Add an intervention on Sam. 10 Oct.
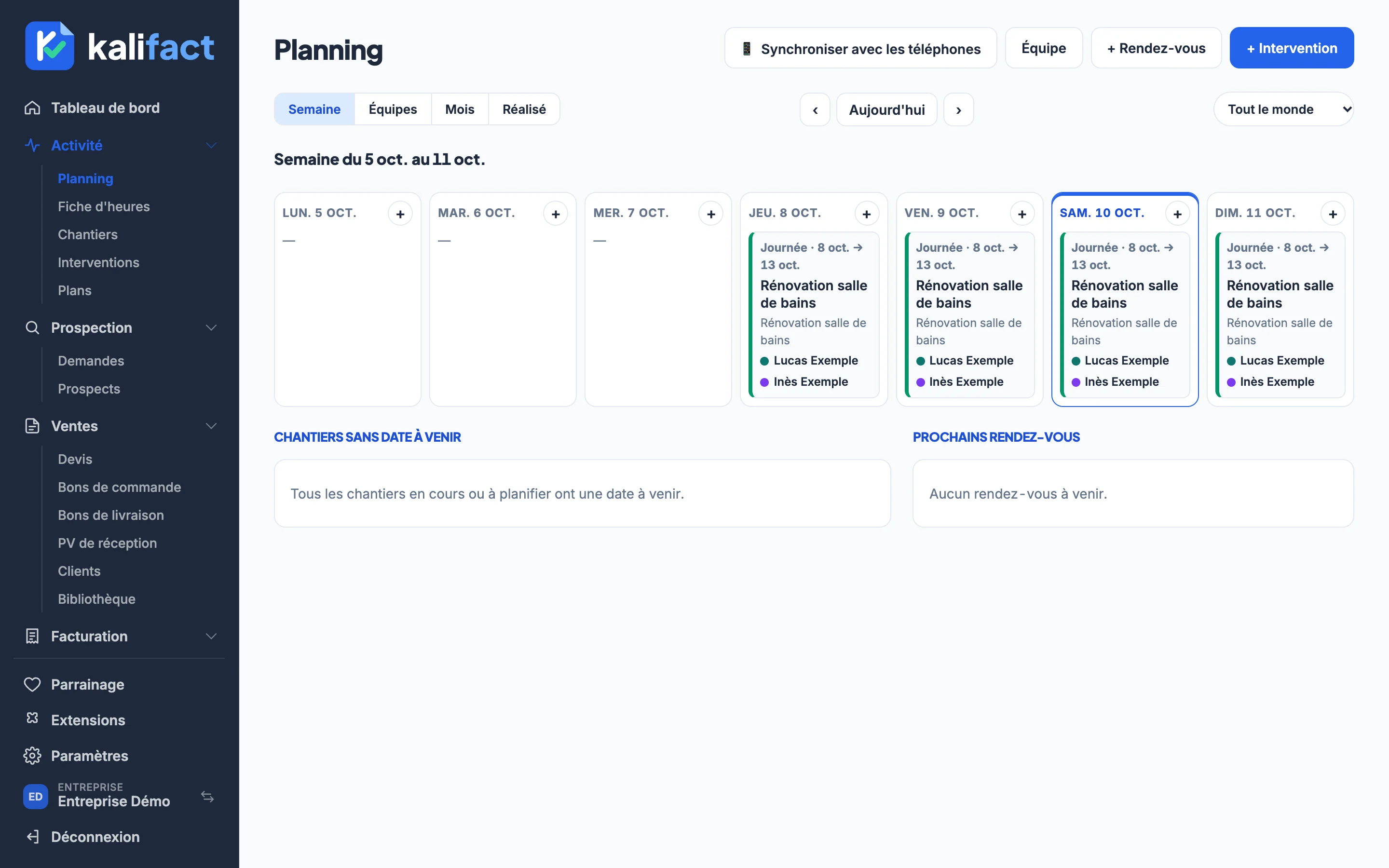 [x=1178, y=214]
